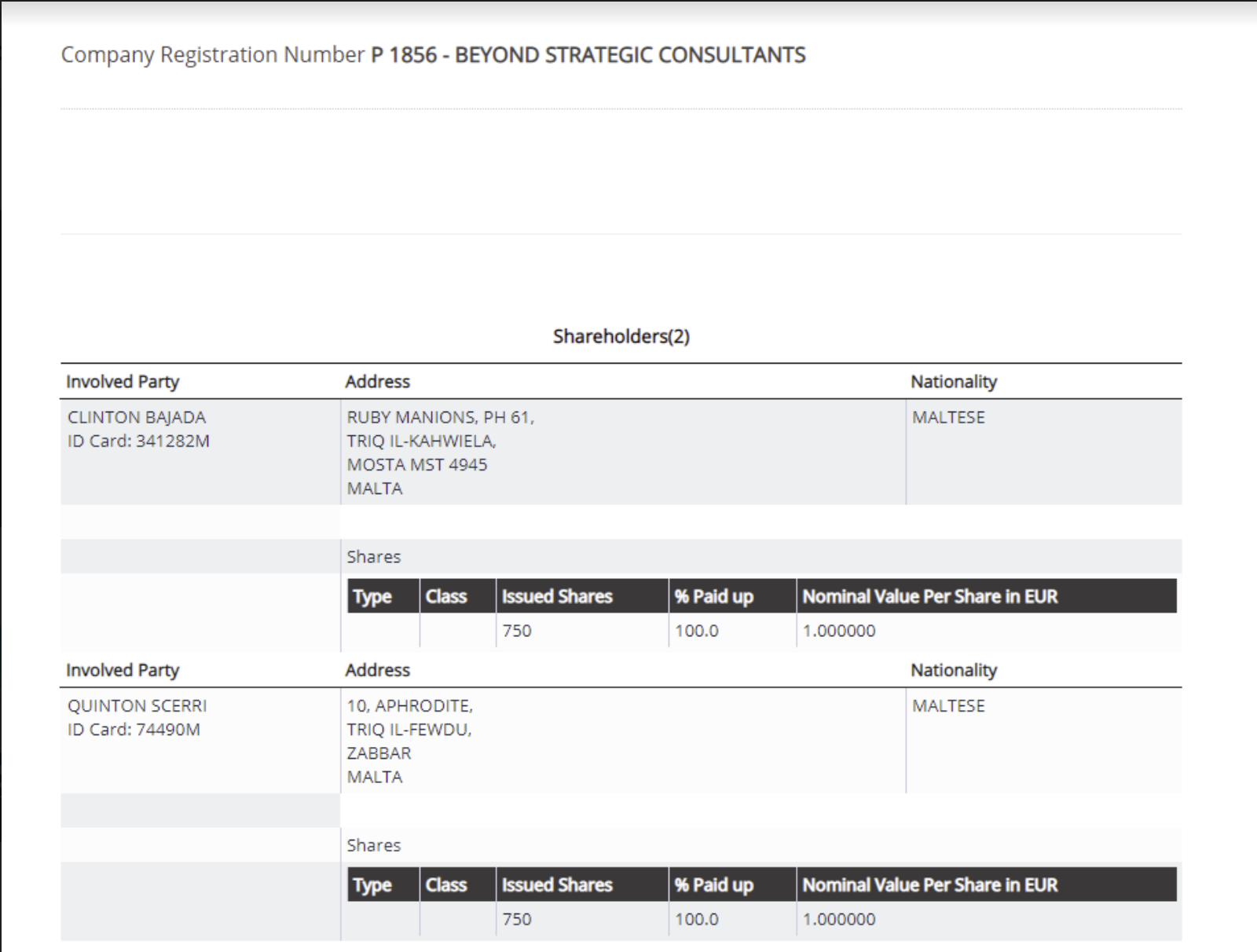Click the company name BEYOND STRATEGIC CONSULTANTS heading
The width and height of the screenshot is (1257, 952).
[630, 55]
